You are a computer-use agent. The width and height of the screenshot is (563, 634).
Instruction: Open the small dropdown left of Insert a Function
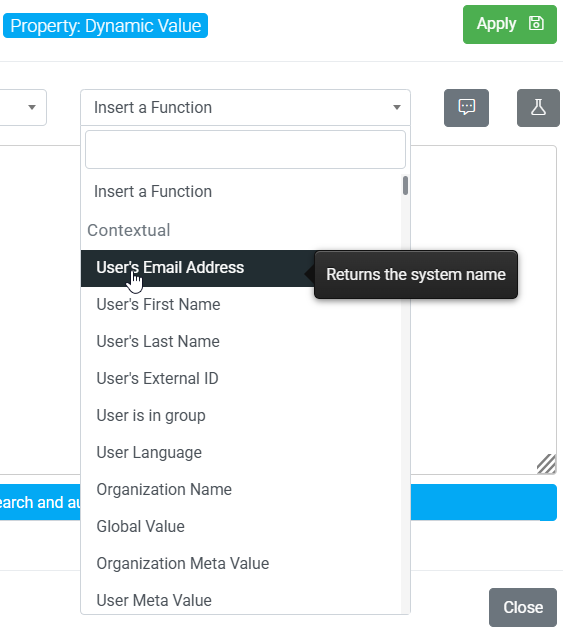(x=23, y=108)
